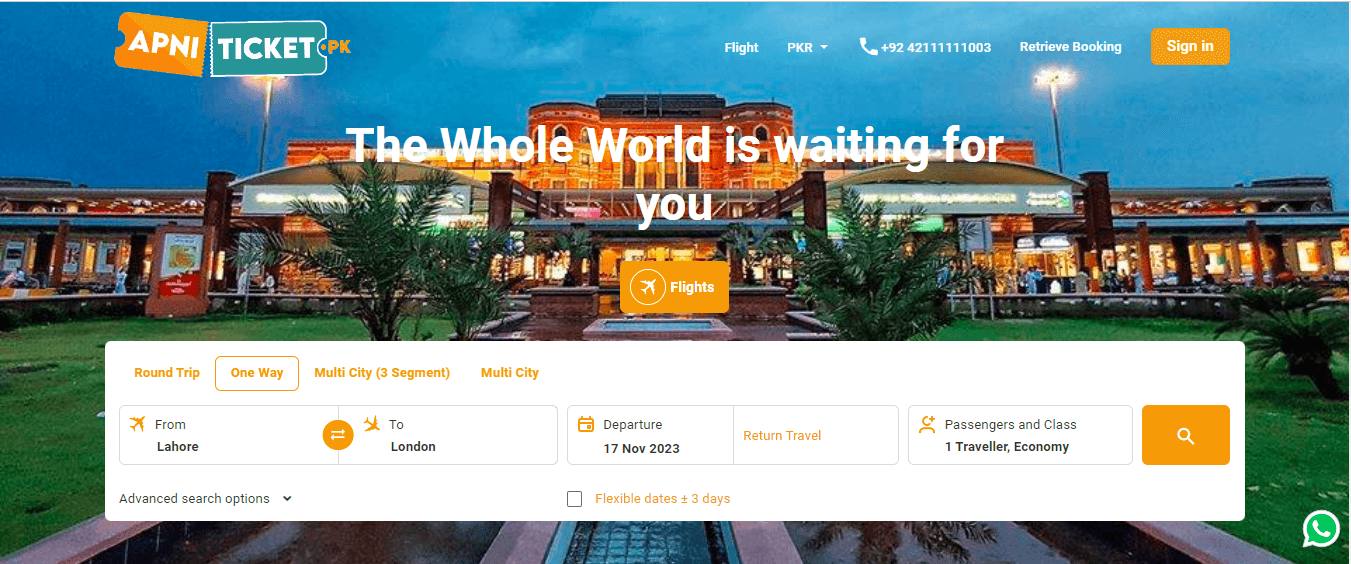Screen dimensions: 1351x564
Task: Open WhatsApp chat icon
Action: 1321,529
